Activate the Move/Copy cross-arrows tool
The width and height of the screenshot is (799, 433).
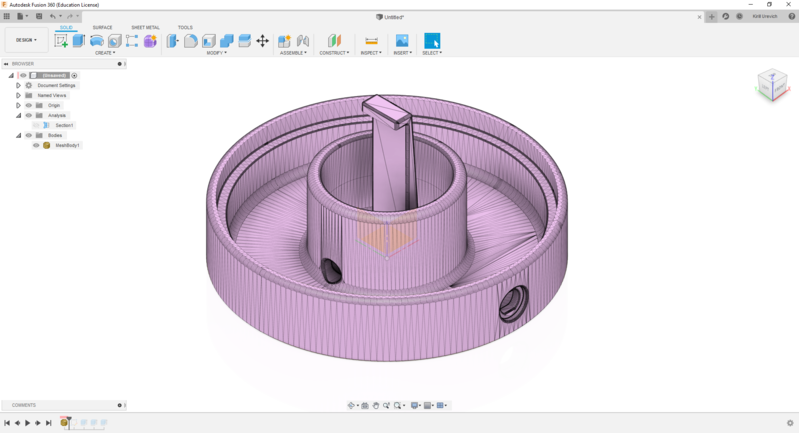(x=262, y=41)
